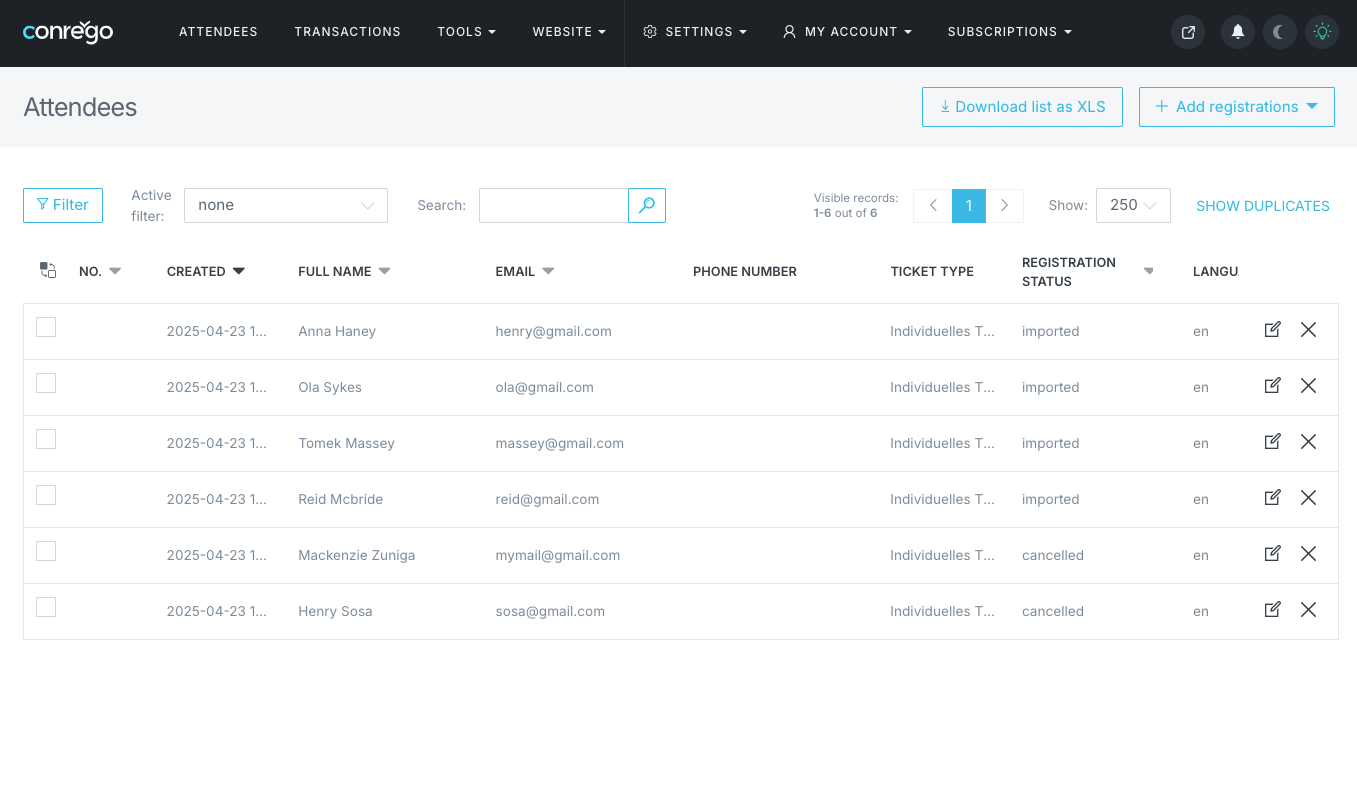Click the Show Duplicates link
This screenshot has width=1357, height=796.
[x=1263, y=206]
